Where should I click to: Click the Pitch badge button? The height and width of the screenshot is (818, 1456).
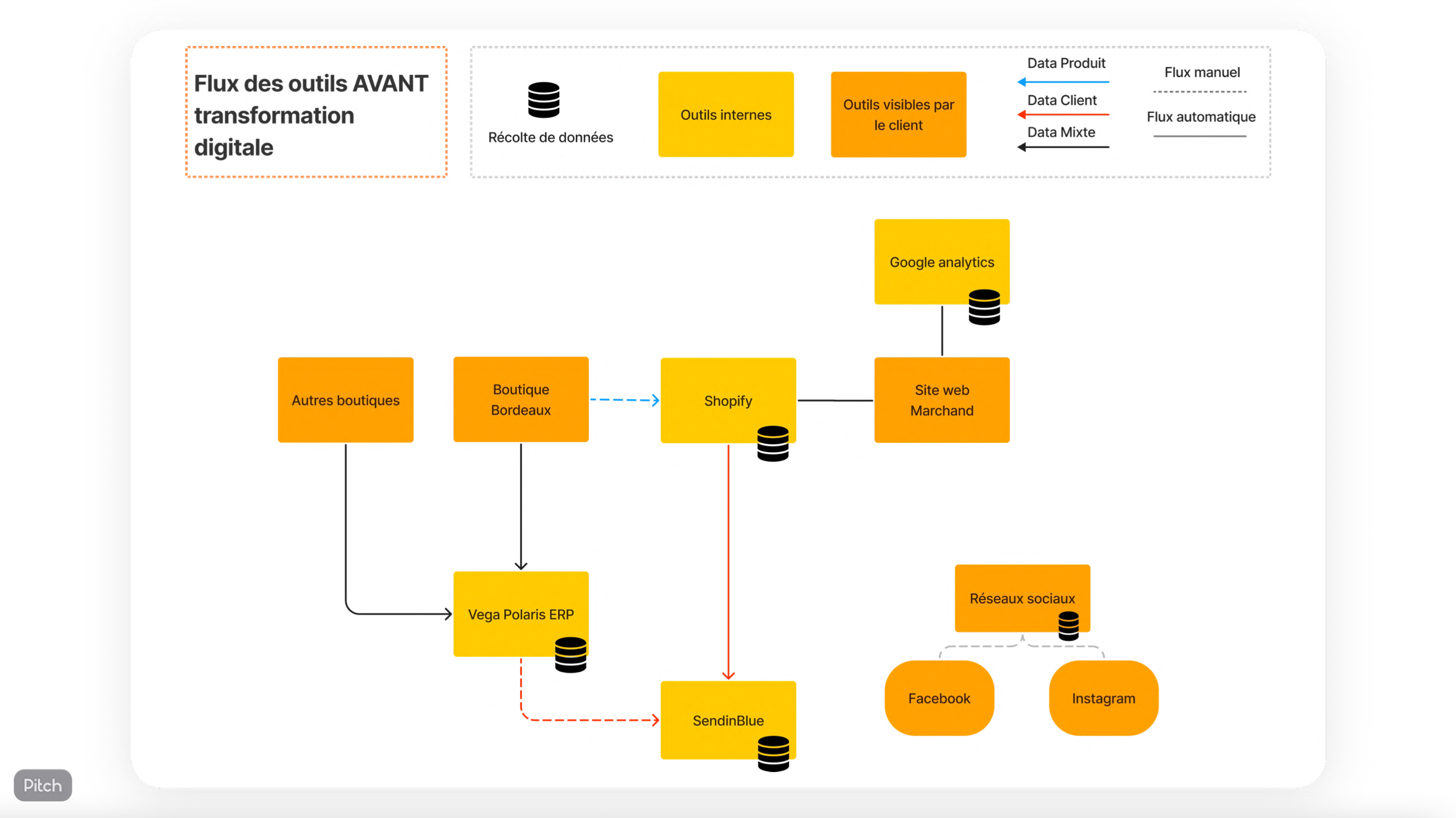(42, 784)
